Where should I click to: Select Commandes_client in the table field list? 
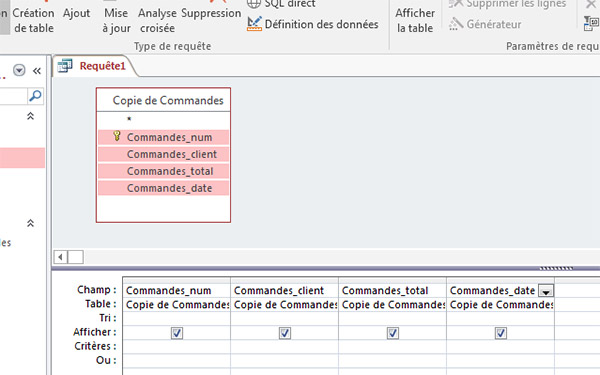pos(163,154)
